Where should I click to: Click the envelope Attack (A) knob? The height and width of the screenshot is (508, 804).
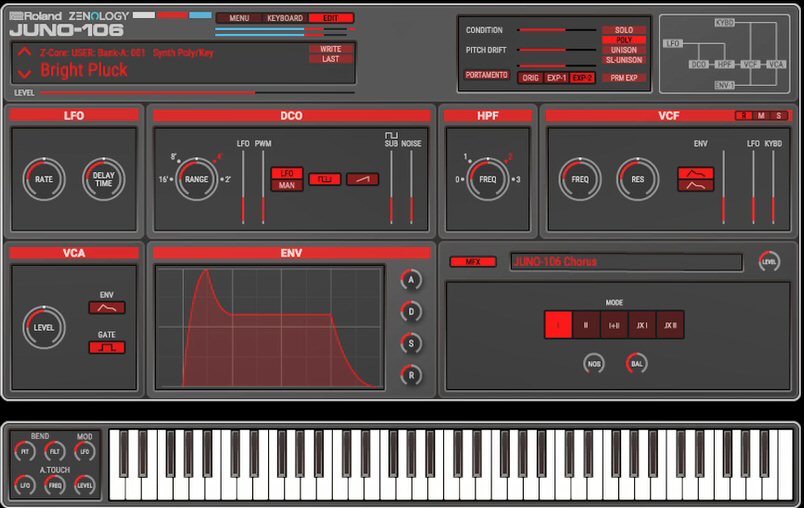411,280
